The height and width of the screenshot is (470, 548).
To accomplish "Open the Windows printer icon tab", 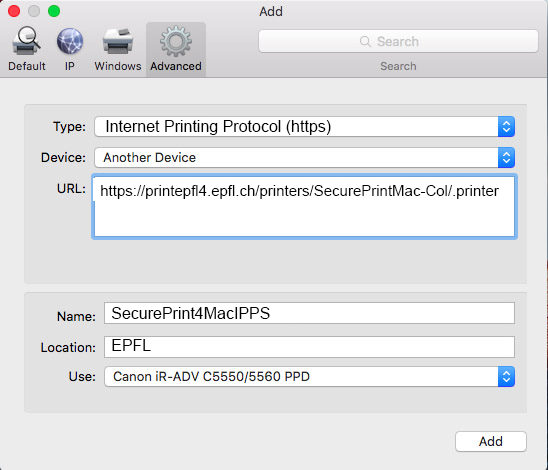I will click(x=118, y=42).
